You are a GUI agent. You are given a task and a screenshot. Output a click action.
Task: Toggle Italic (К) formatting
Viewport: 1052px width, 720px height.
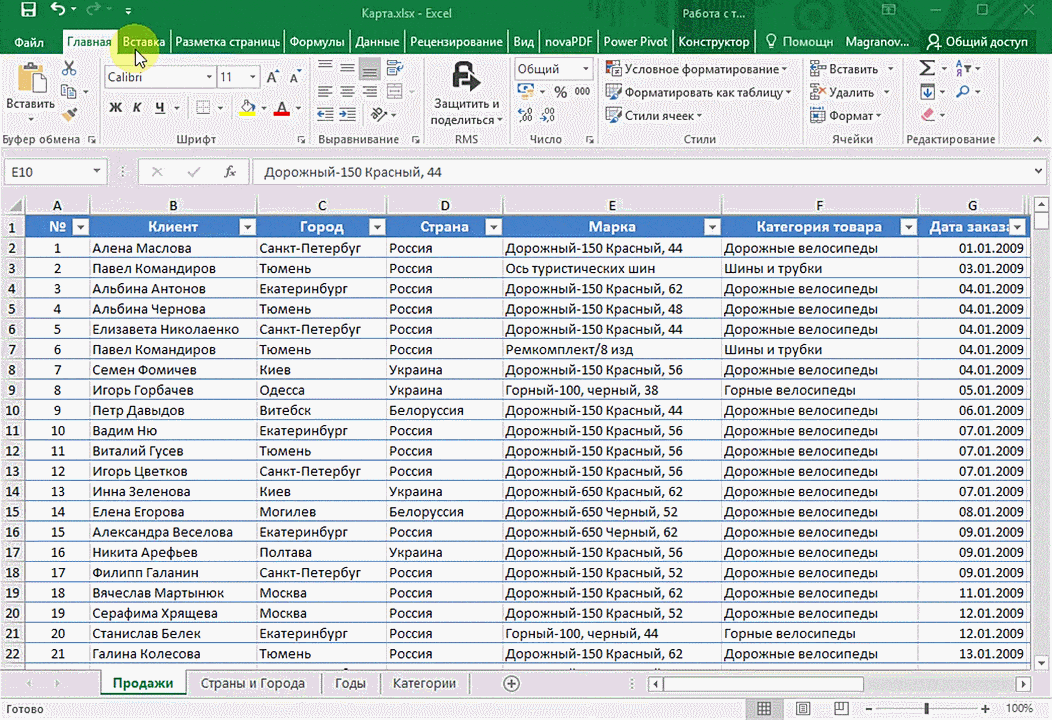point(137,108)
